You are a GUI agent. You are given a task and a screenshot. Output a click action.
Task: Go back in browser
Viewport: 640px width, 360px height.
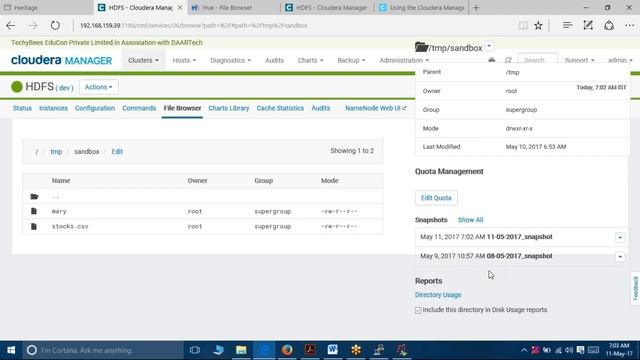pyautogui.click(x=11, y=25)
